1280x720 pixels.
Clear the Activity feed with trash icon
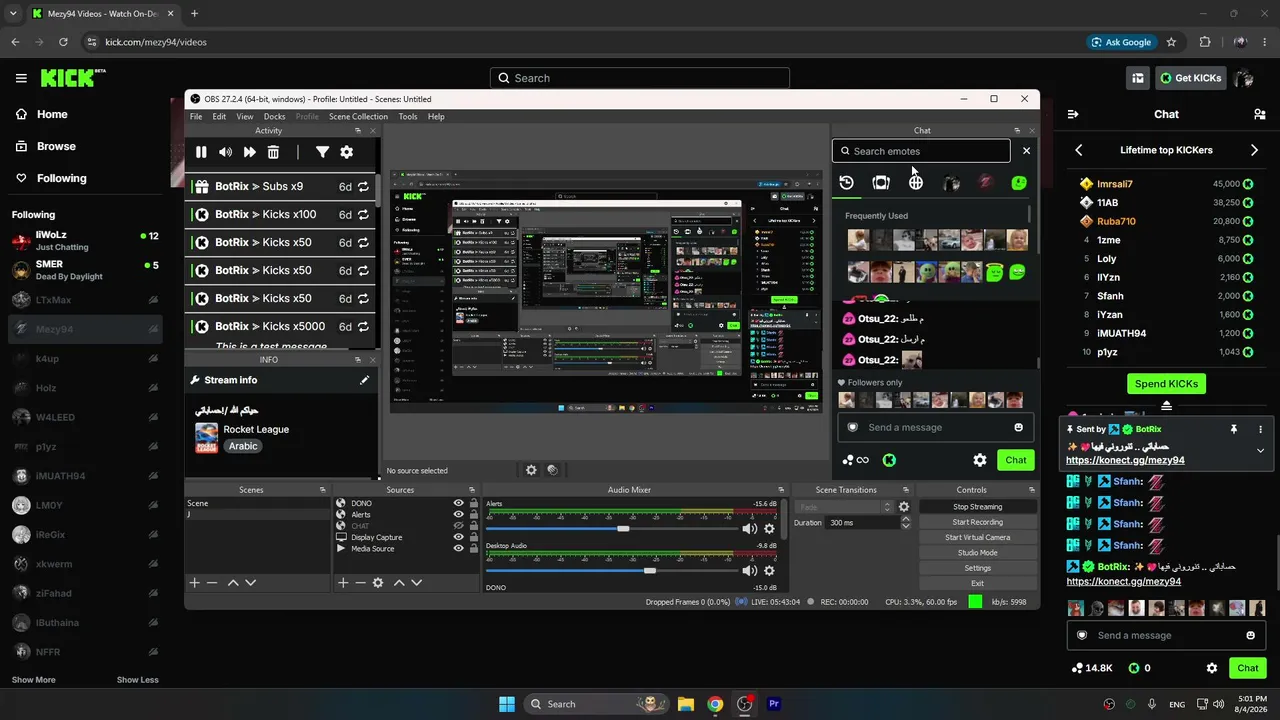(273, 152)
